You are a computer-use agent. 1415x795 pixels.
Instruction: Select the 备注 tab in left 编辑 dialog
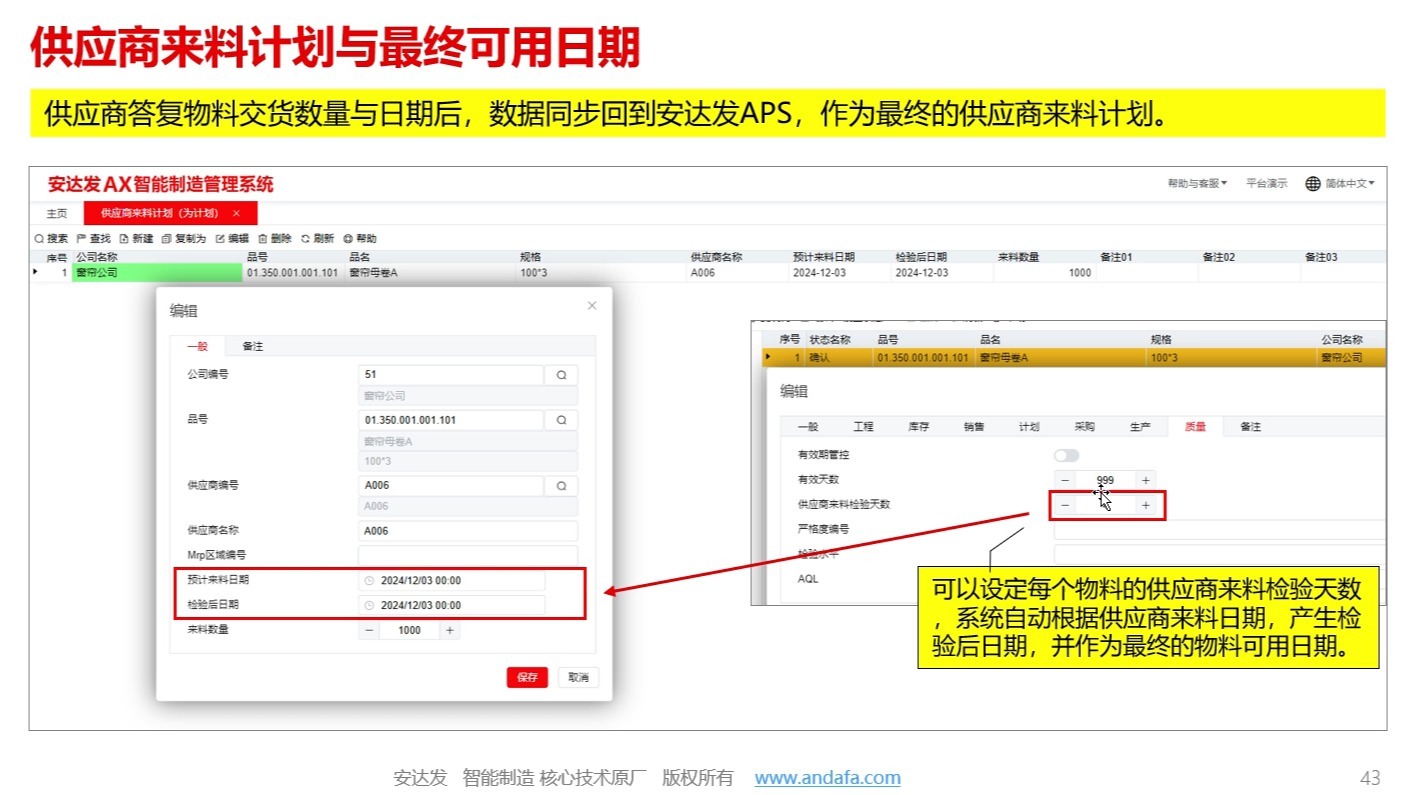[x=252, y=346]
